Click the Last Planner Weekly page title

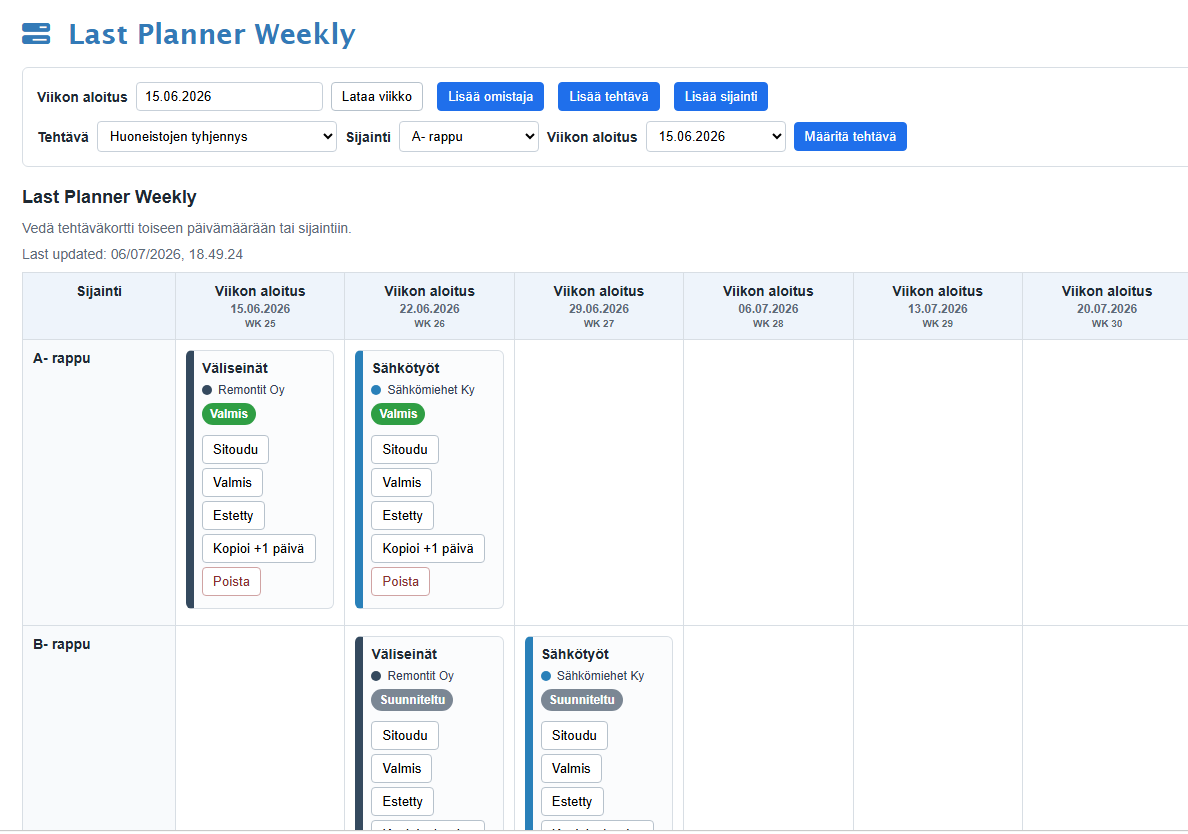(211, 34)
